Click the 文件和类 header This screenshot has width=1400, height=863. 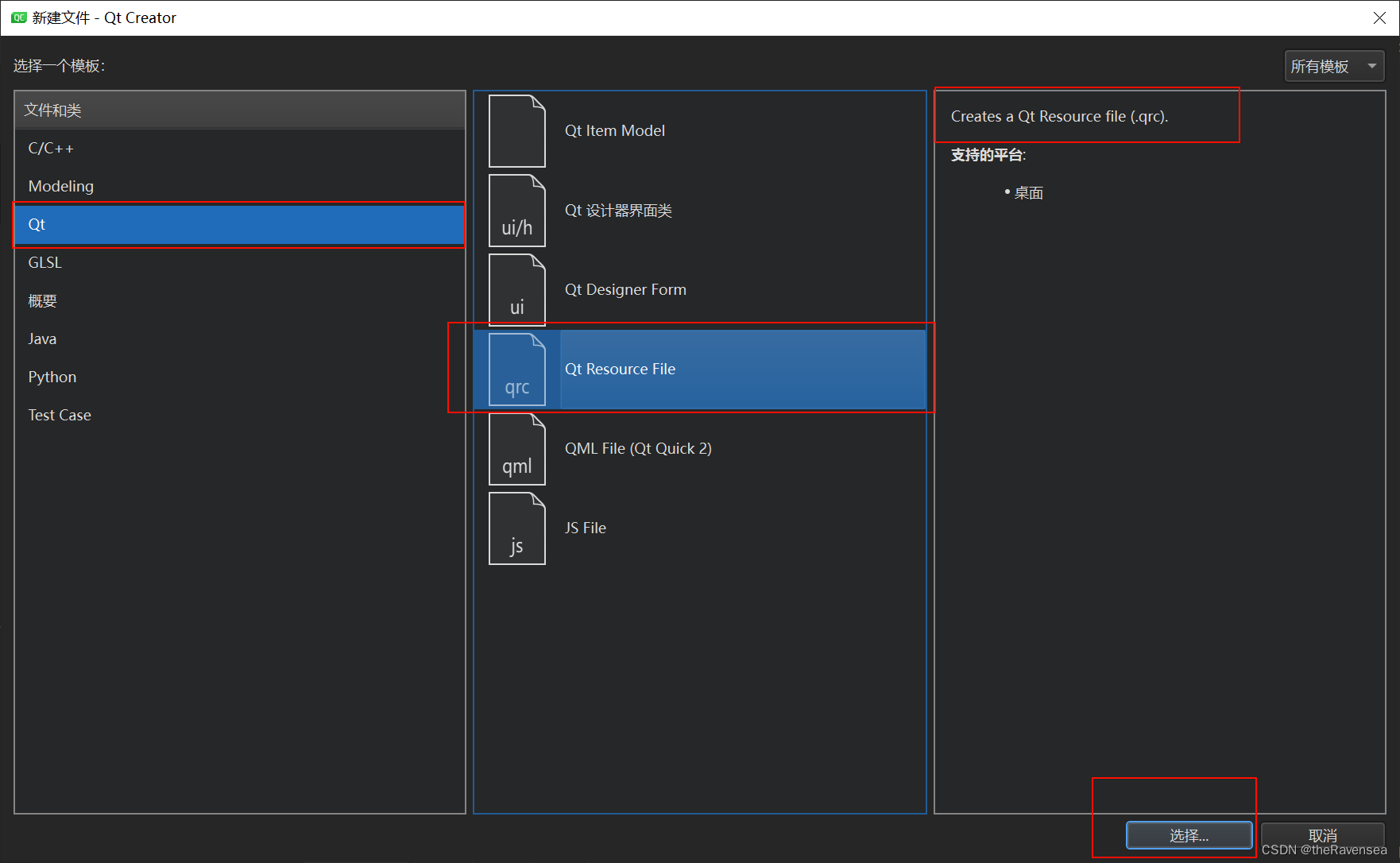tap(239, 110)
